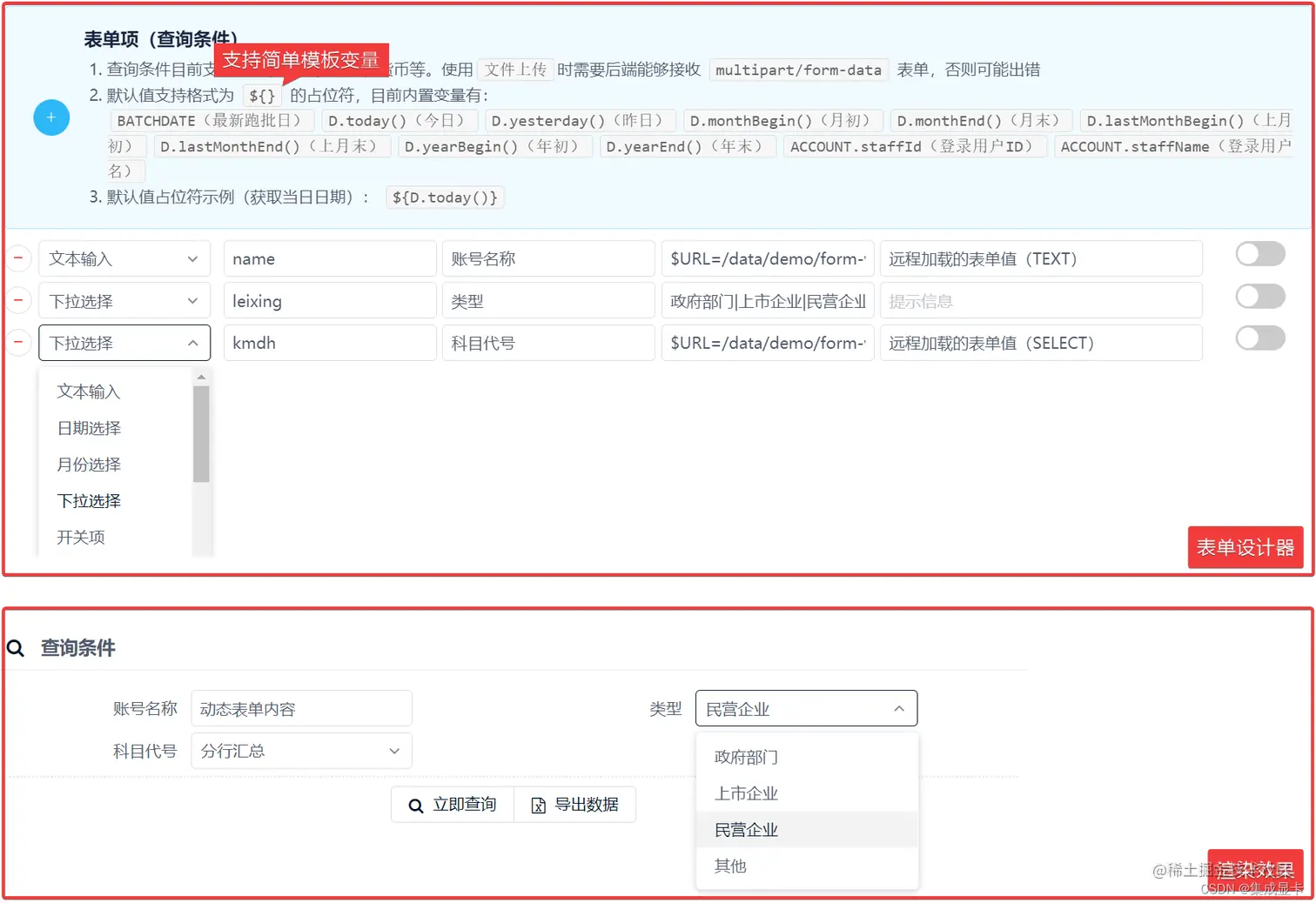Image resolution: width=1316 pixels, height=903 pixels.
Task: Remove the leixing row with the minus icon
Action: [x=19, y=300]
